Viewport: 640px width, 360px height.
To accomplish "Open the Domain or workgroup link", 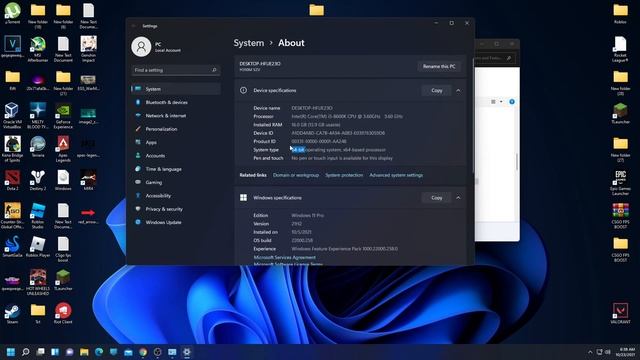I will coord(296,175).
